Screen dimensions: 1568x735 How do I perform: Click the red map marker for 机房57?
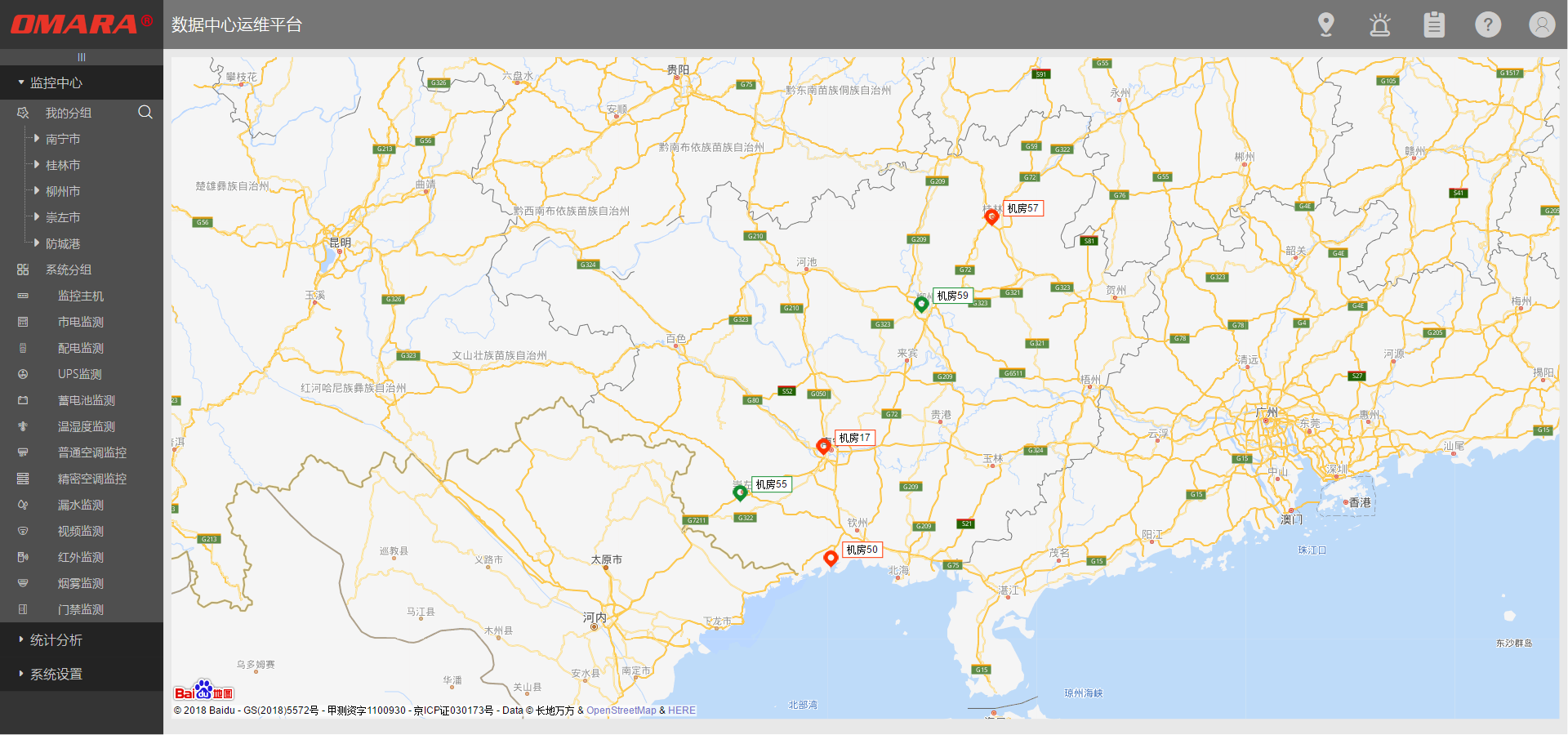tap(991, 216)
